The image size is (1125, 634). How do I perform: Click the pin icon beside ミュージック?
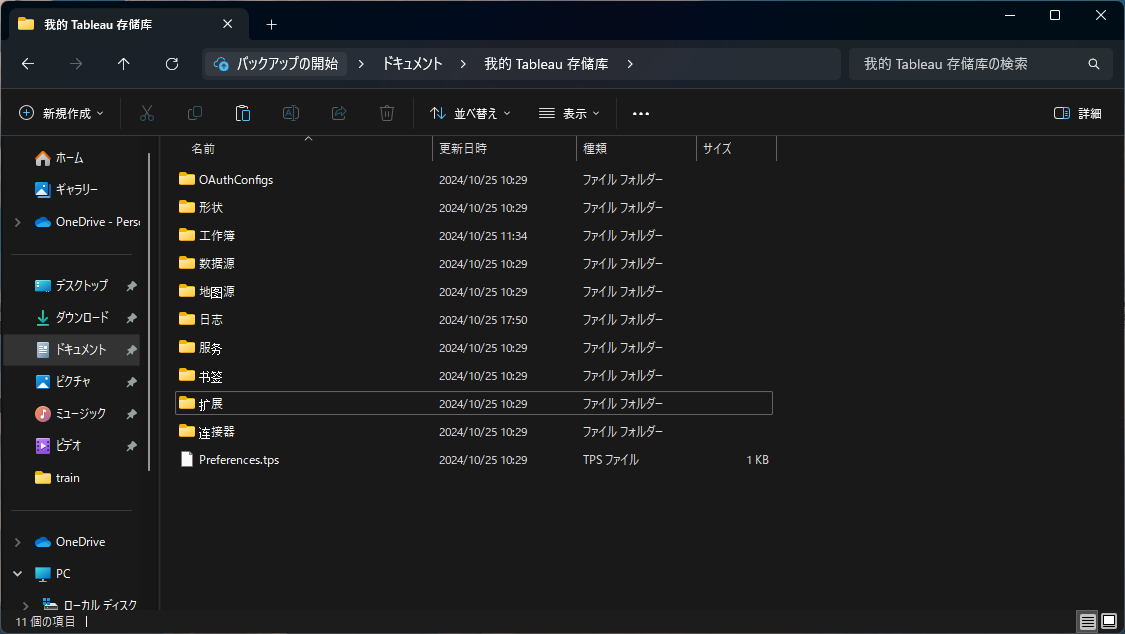click(131, 415)
